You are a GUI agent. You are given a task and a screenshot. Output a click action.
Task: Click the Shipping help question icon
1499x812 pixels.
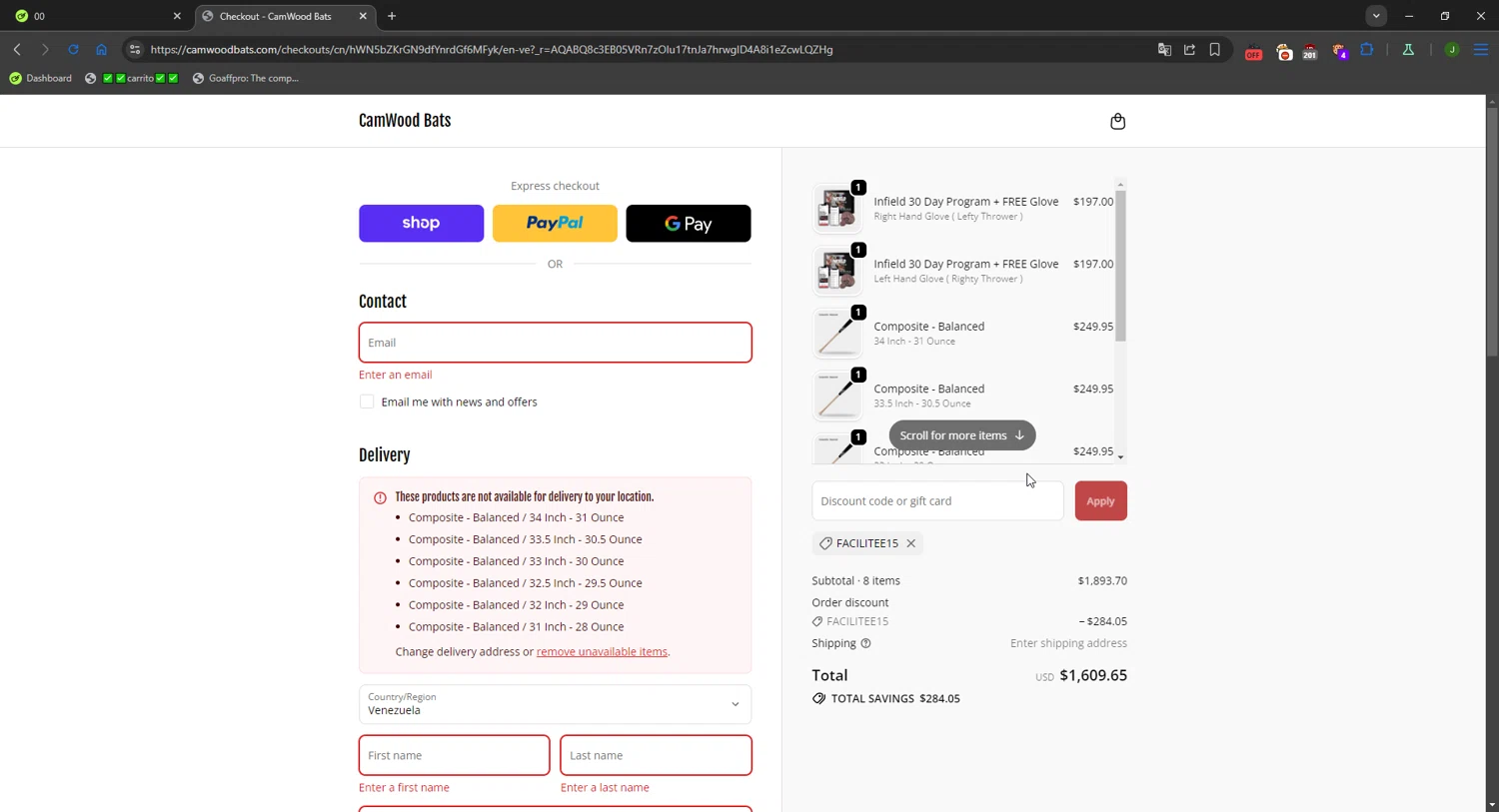[x=865, y=643]
